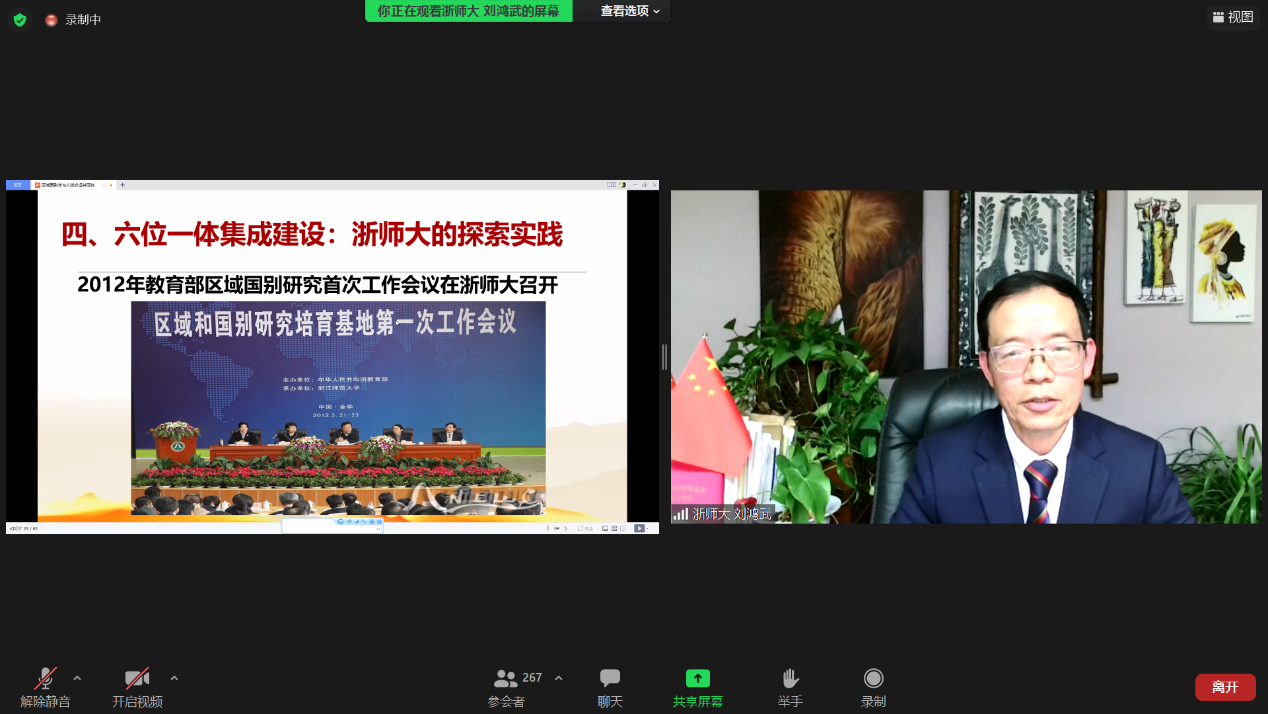Viewport: 1268px width, 714px height.
Task: Leave the meeting with 离开 button
Action: (x=1225, y=687)
